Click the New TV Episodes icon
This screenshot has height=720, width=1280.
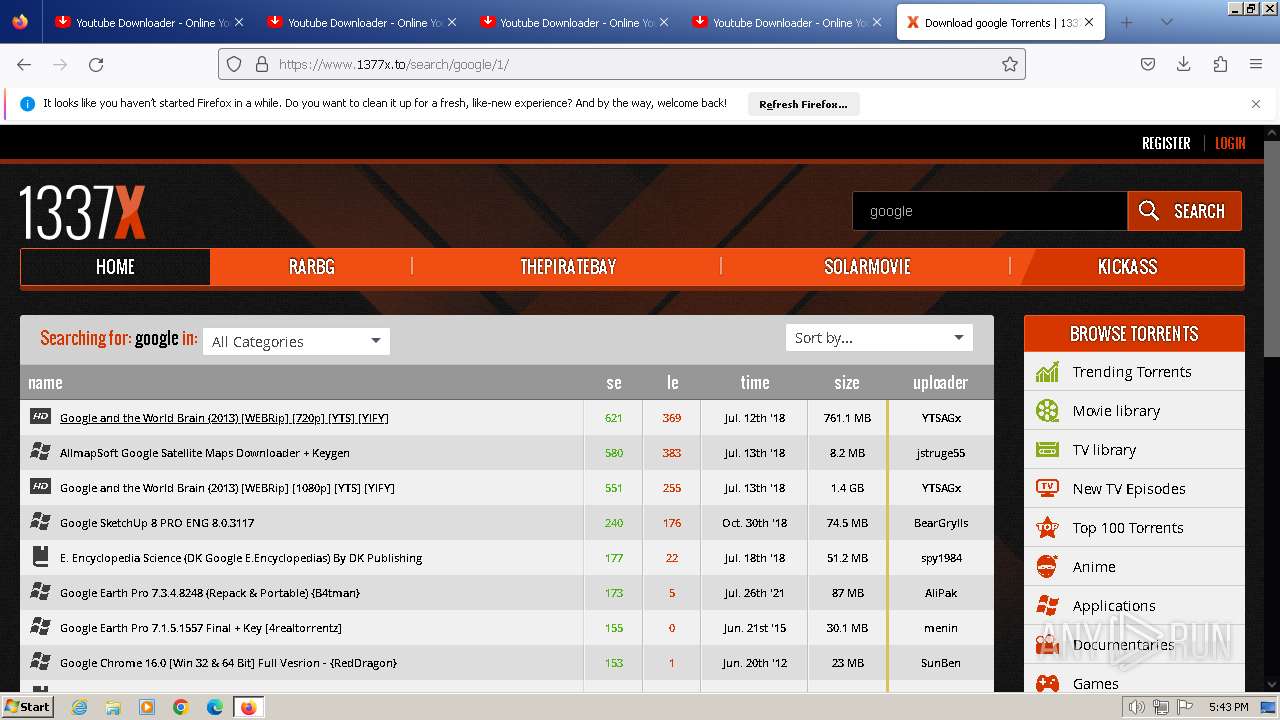pyautogui.click(x=1047, y=488)
